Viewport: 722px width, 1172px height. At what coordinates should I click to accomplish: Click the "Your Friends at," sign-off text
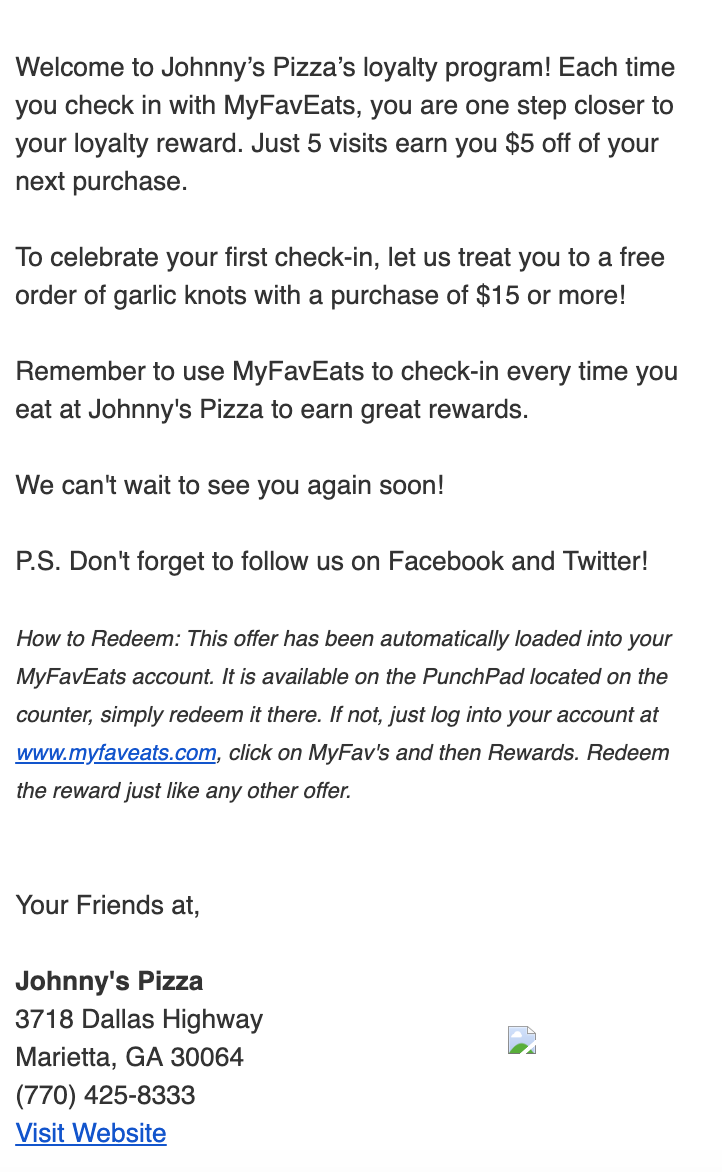click(107, 905)
